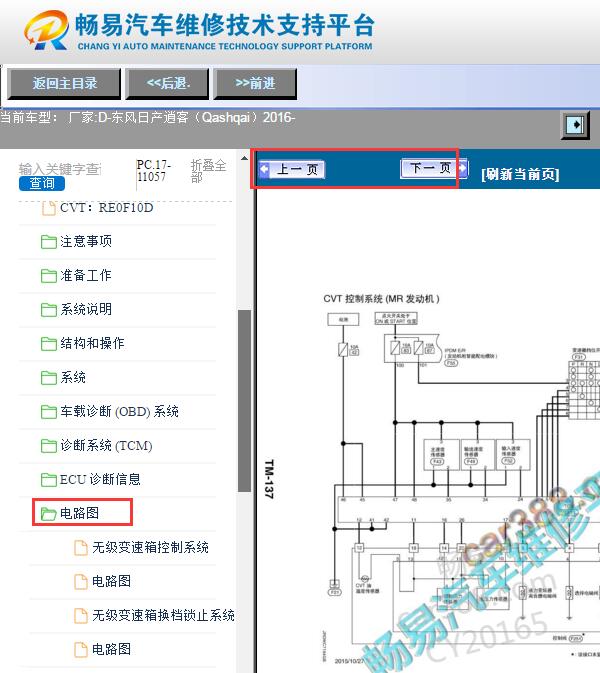Click the page icon beside 无级变速箱控制系统
Viewport: 600px width, 673px height.
81,547
